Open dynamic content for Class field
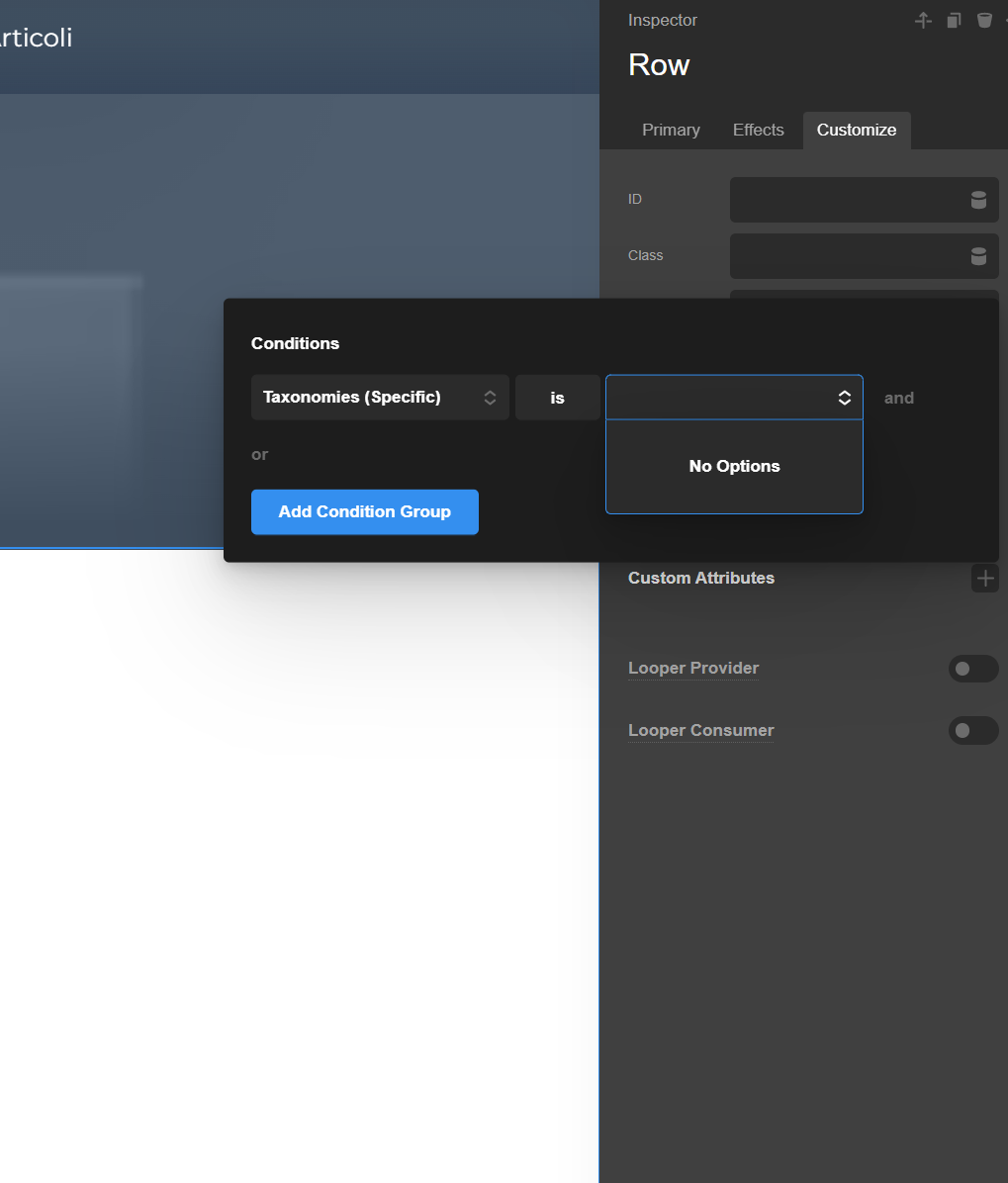This screenshot has width=1008, height=1183. click(x=978, y=256)
